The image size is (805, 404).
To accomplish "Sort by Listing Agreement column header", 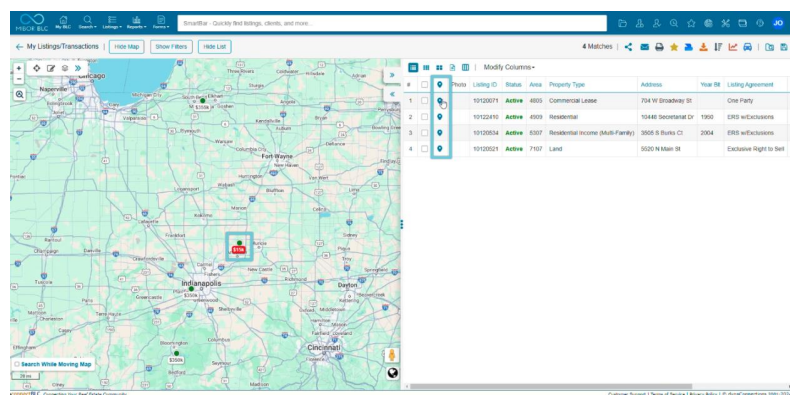I will coord(750,85).
